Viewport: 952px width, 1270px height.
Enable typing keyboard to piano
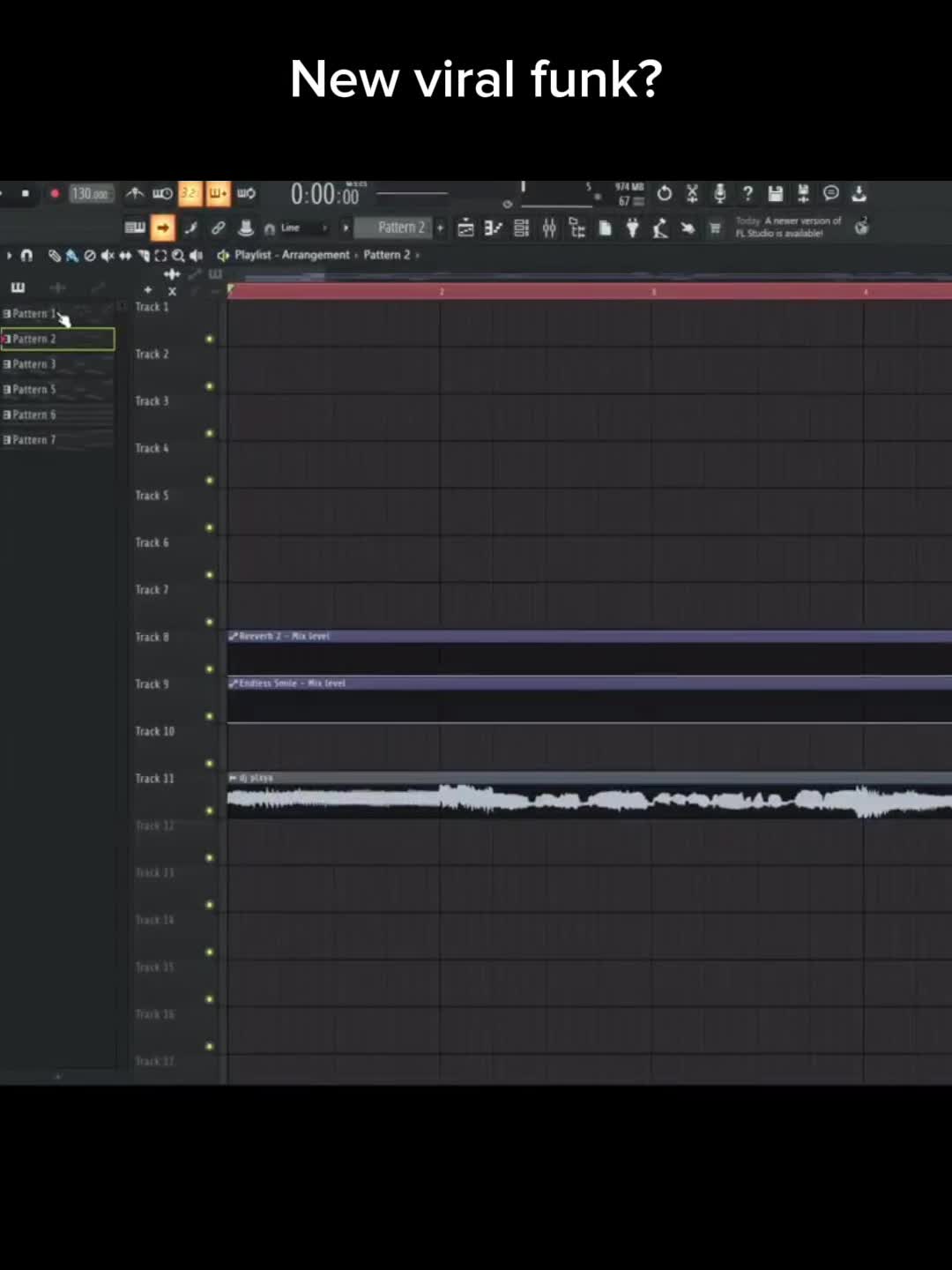(x=135, y=228)
